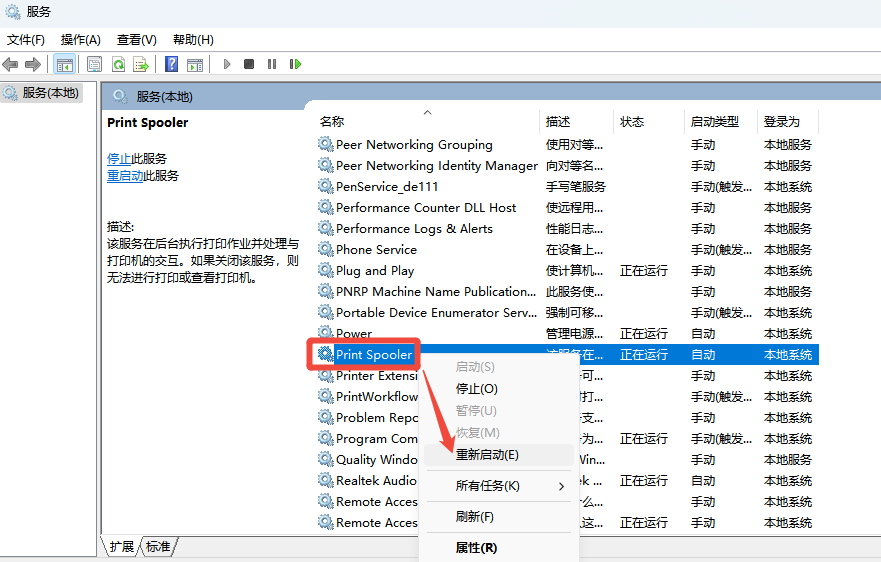The height and width of the screenshot is (562, 881).
Task: Sort by the 描述 column header
Action: coord(576,121)
